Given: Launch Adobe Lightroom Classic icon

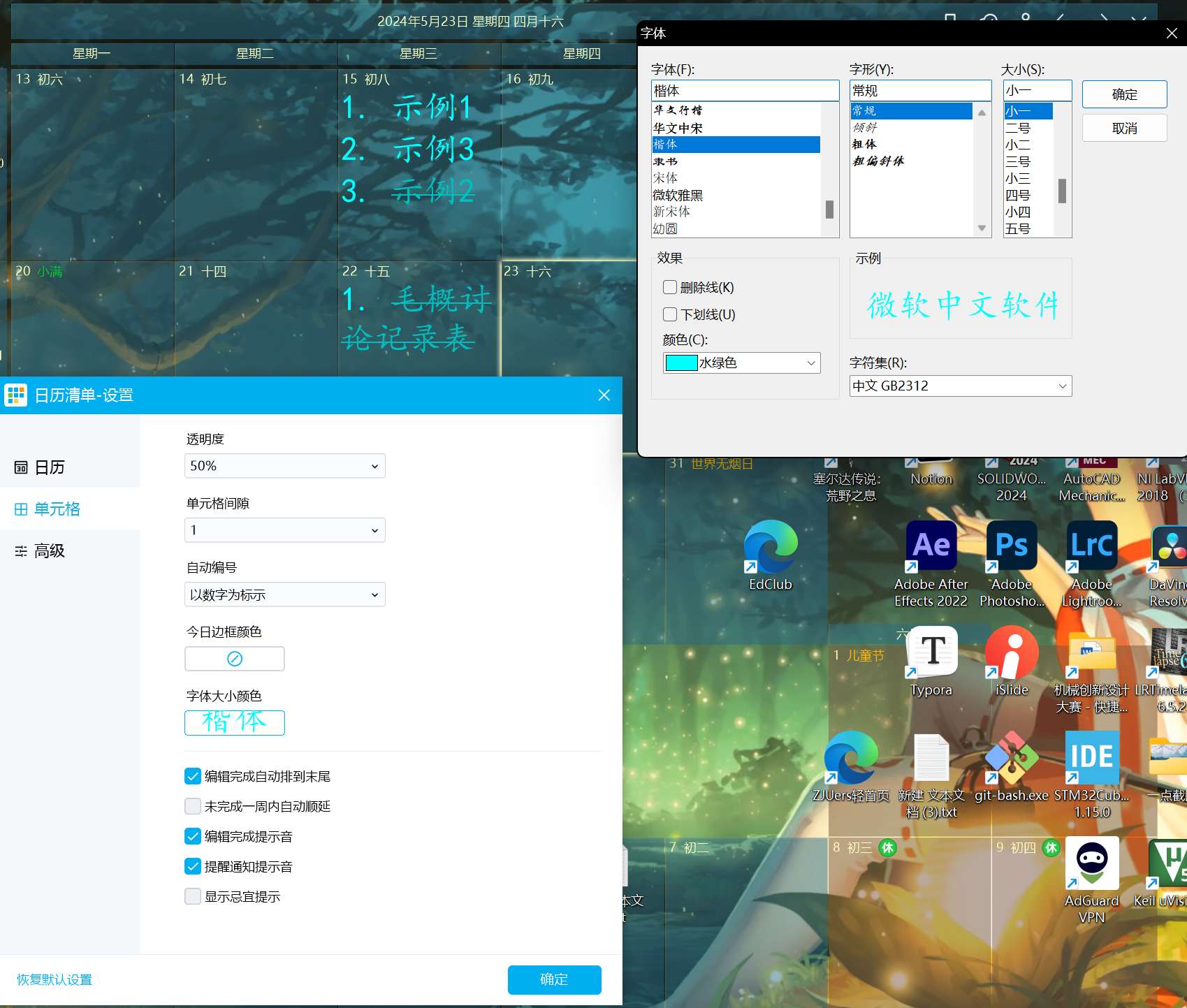Looking at the screenshot, I should [1091, 547].
